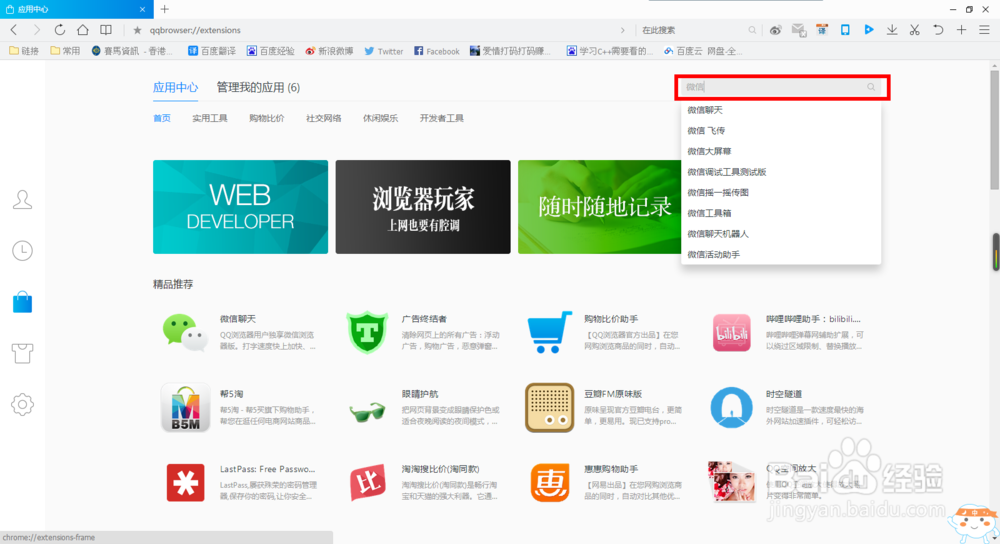Open the 随时随地记录 banner
Image resolution: width=1000 pixels, height=544 pixels.
coord(599,207)
